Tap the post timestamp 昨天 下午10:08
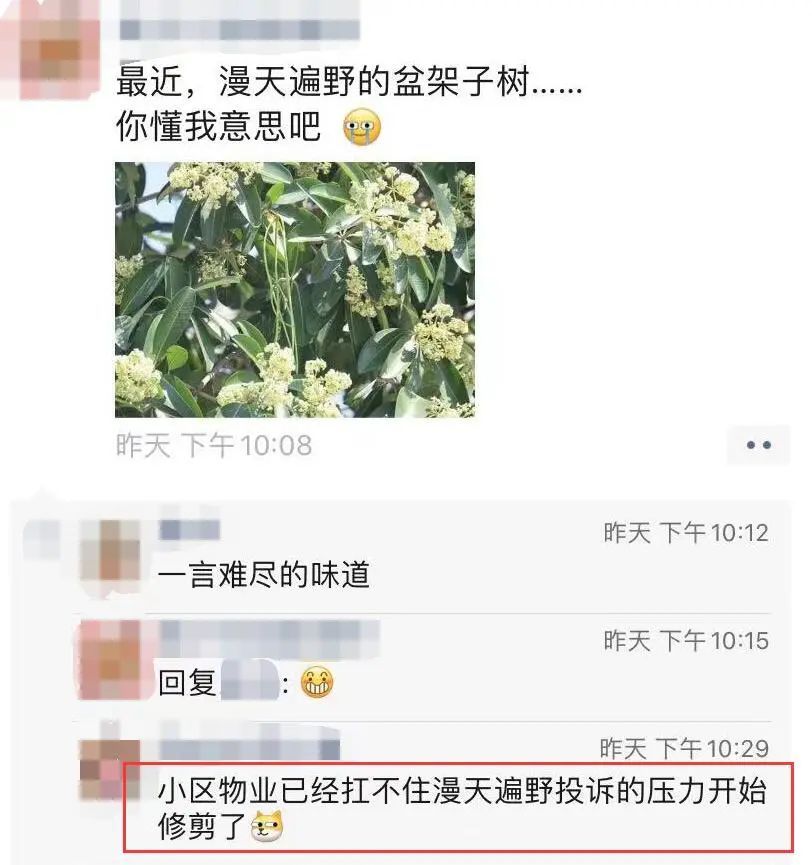This screenshot has height=865, width=812. coord(214,446)
